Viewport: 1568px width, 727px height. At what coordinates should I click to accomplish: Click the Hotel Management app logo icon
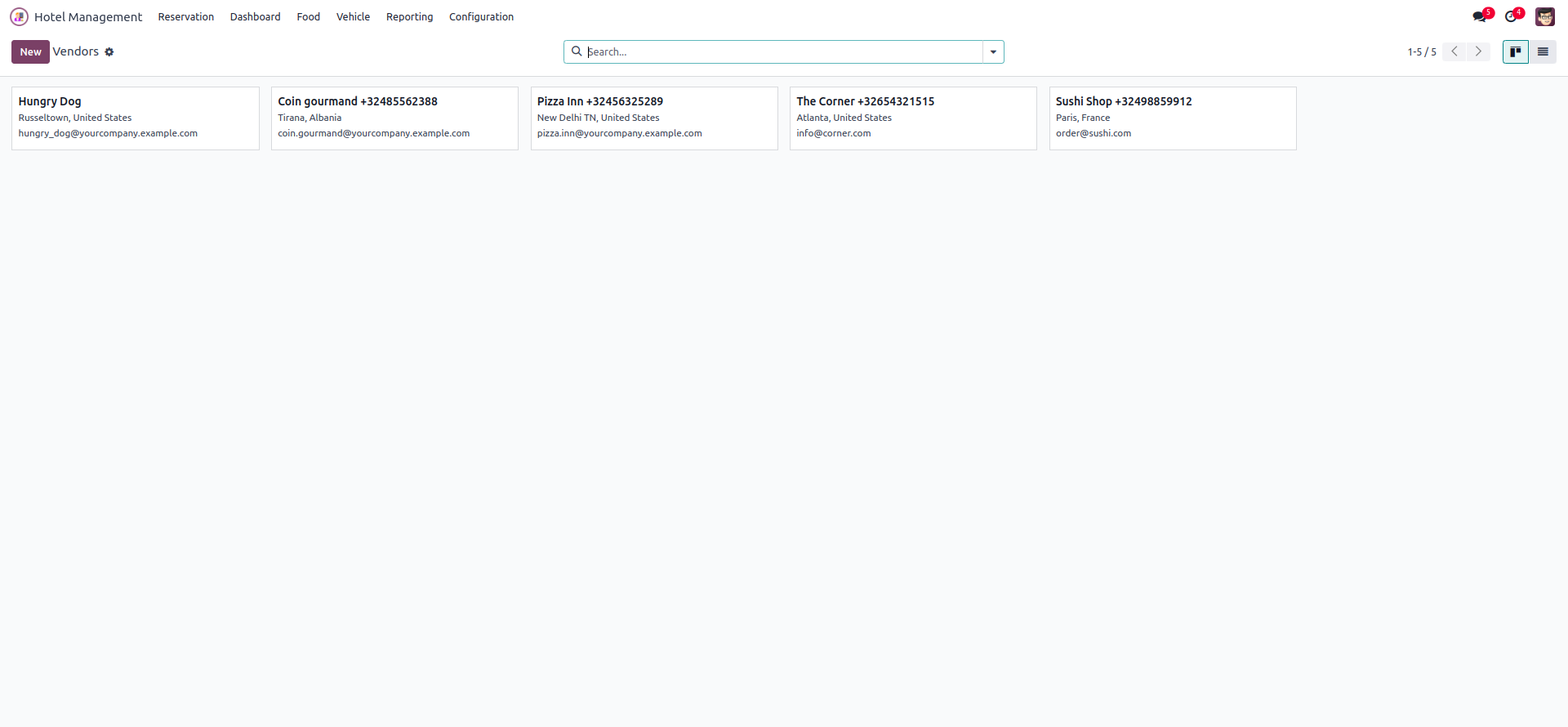[x=19, y=16]
